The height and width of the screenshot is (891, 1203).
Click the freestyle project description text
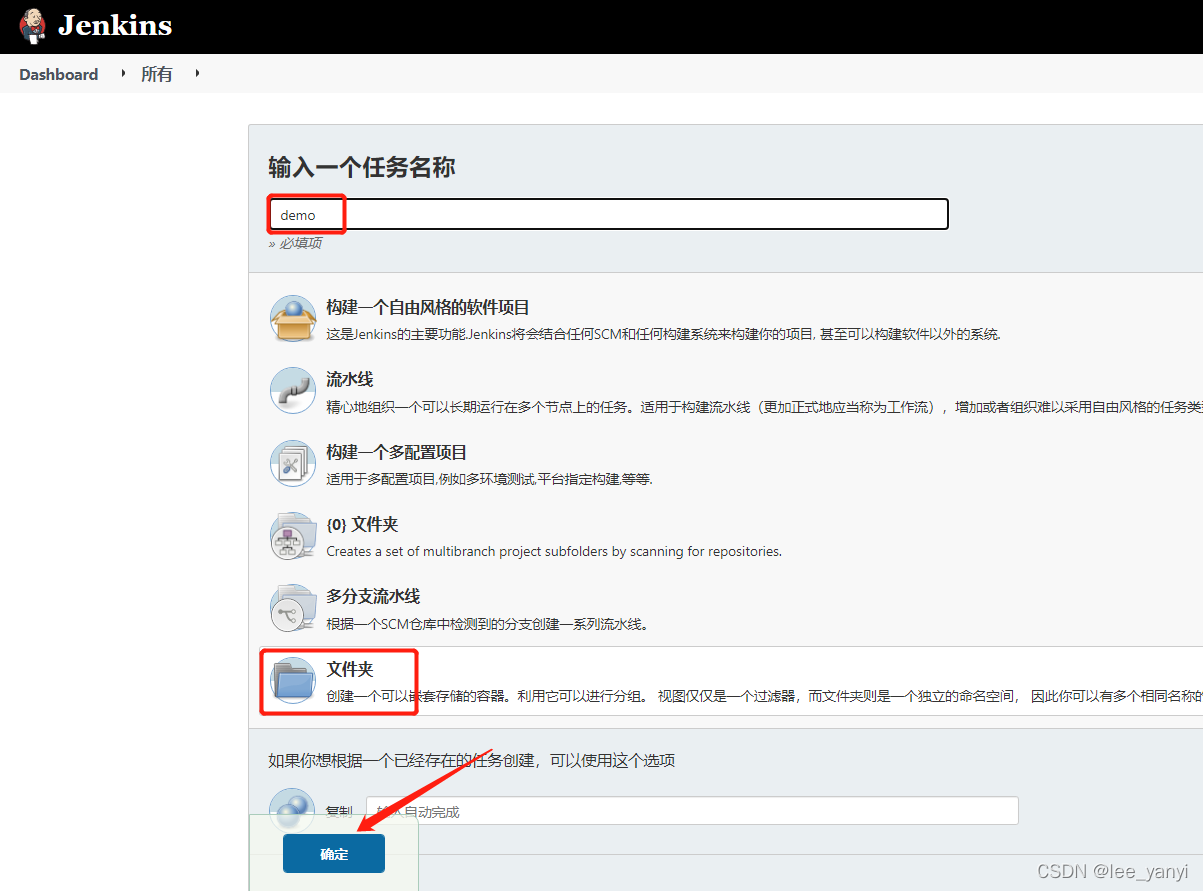(664, 334)
